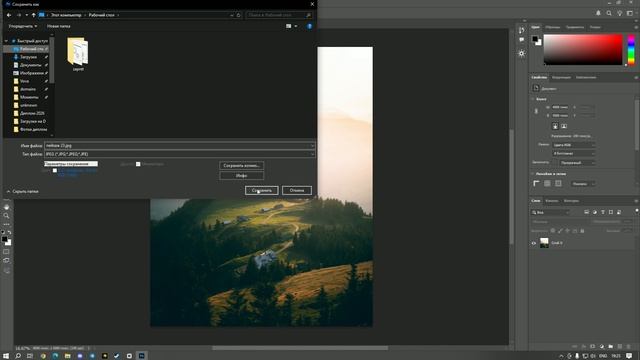Open recent locations dropdown in save dialog
The height and width of the screenshot is (360, 640).
pos(27,15)
